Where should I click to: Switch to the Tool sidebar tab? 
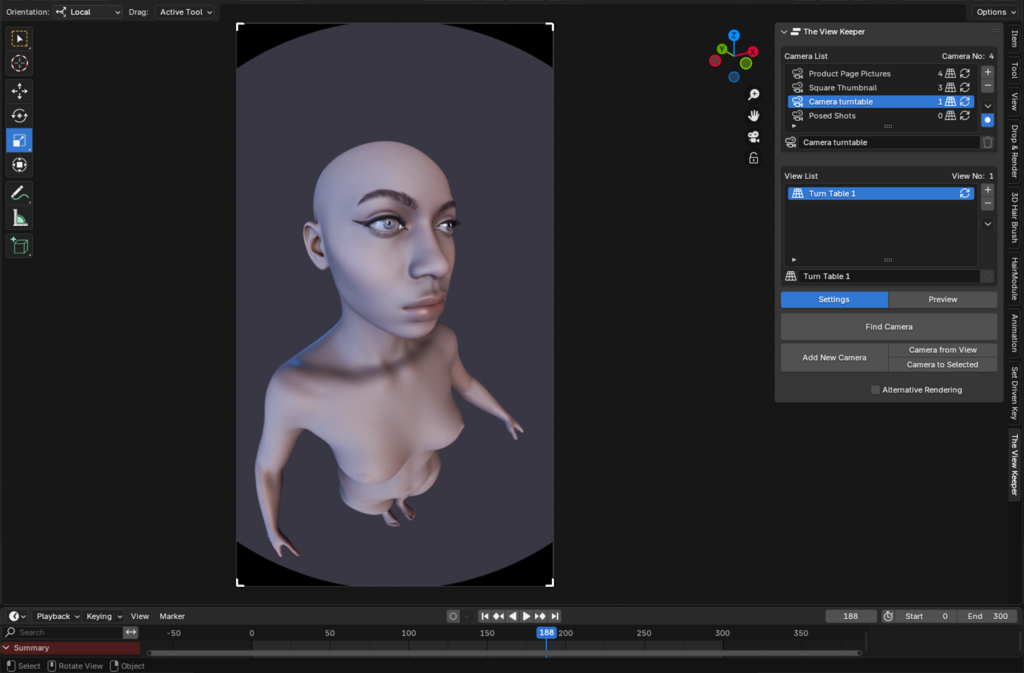1014,70
